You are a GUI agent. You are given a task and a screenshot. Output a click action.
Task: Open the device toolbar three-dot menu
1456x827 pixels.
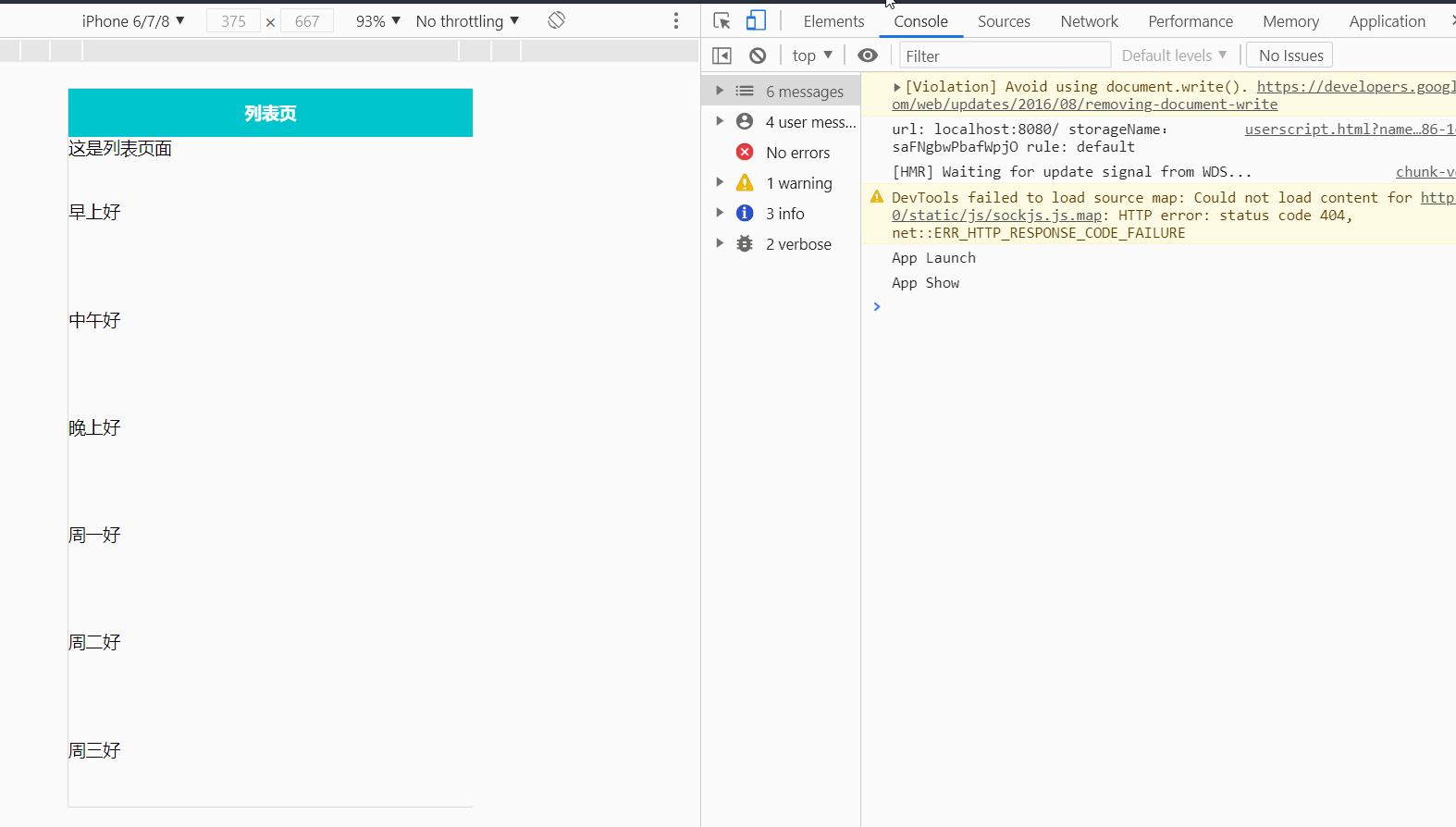click(676, 20)
